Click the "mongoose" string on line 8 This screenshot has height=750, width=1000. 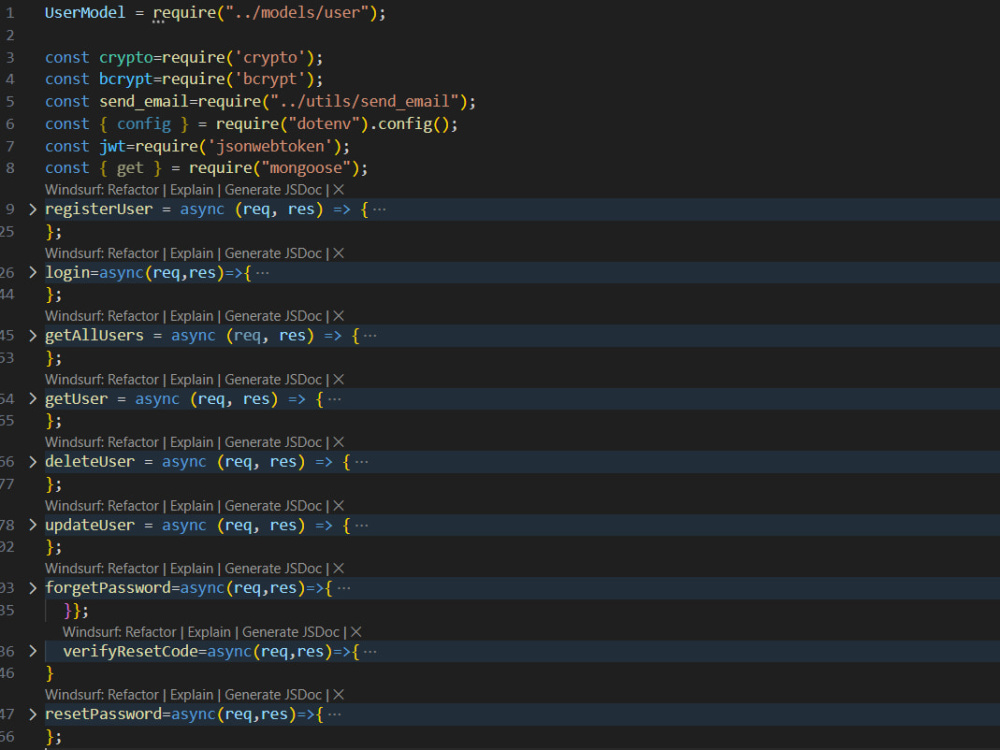(306, 168)
